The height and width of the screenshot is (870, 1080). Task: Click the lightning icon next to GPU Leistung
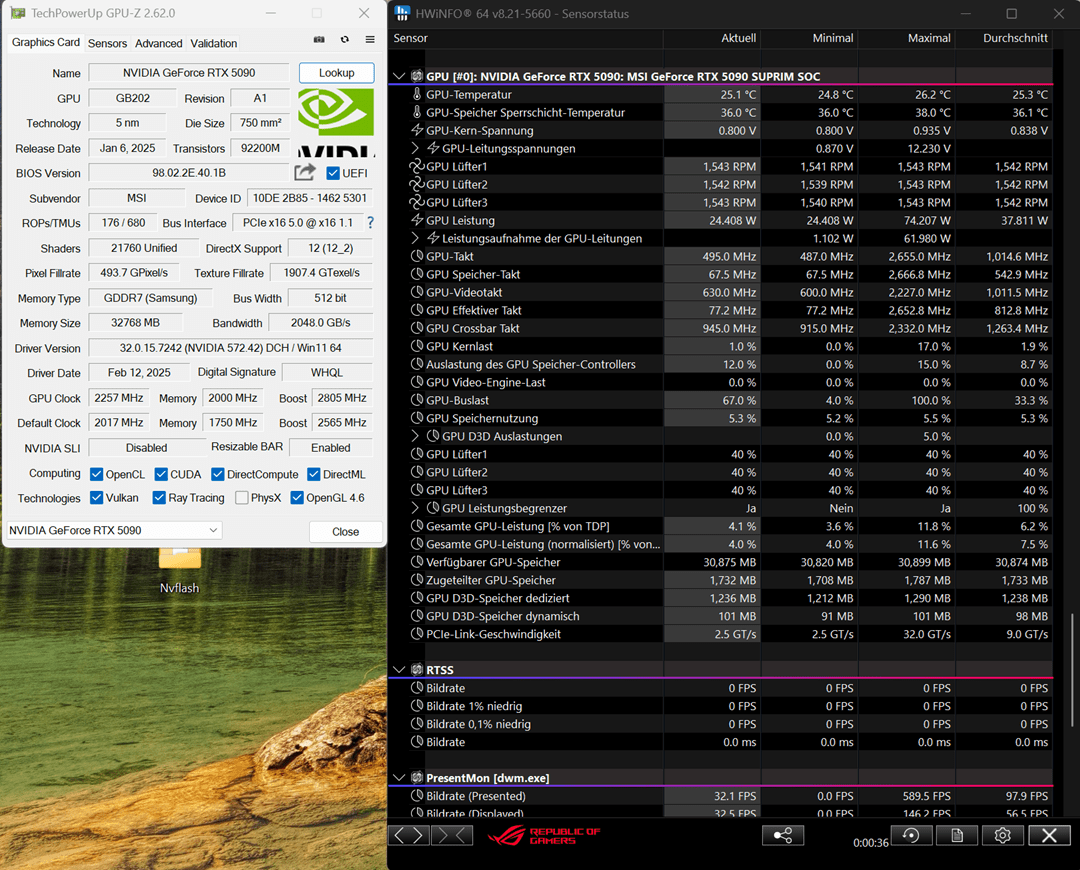[417, 220]
